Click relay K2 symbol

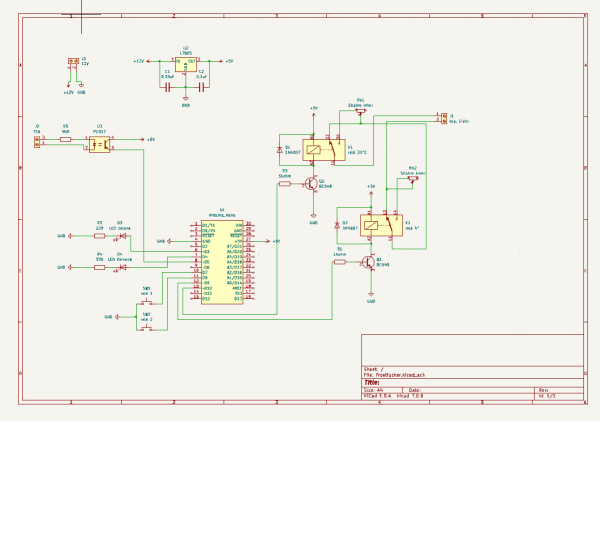[381, 225]
